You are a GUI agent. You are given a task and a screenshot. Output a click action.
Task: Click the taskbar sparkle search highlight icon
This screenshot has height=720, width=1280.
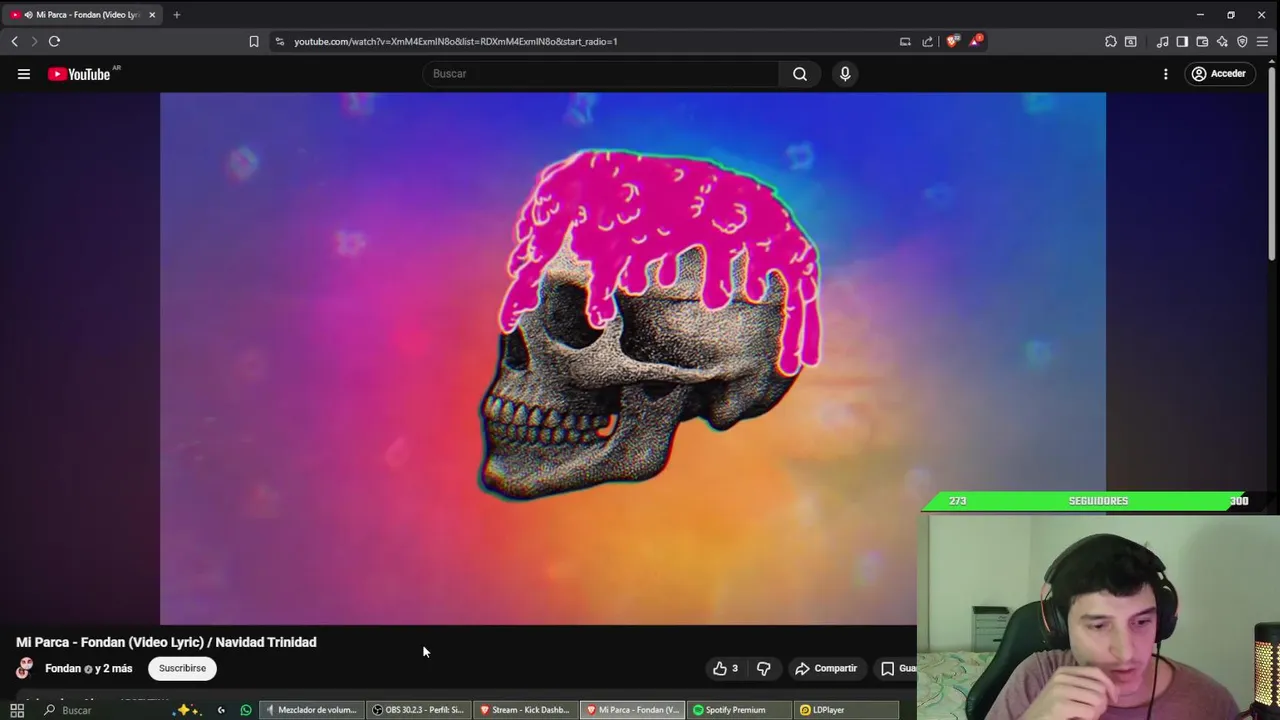pyautogui.click(x=186, y=709)
